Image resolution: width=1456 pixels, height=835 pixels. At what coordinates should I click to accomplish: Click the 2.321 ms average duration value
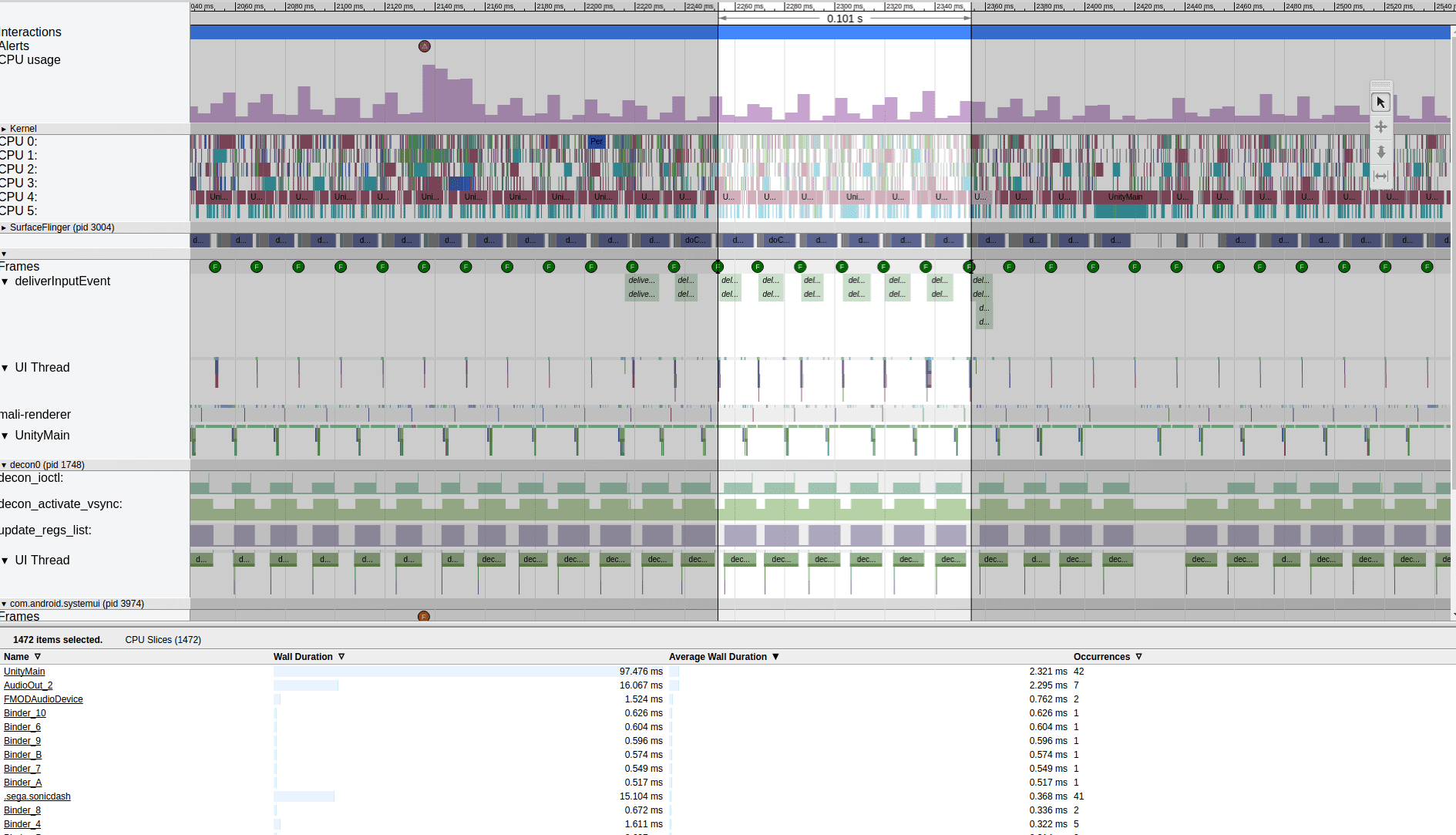pyautogui.click(x=1048, y=672)
